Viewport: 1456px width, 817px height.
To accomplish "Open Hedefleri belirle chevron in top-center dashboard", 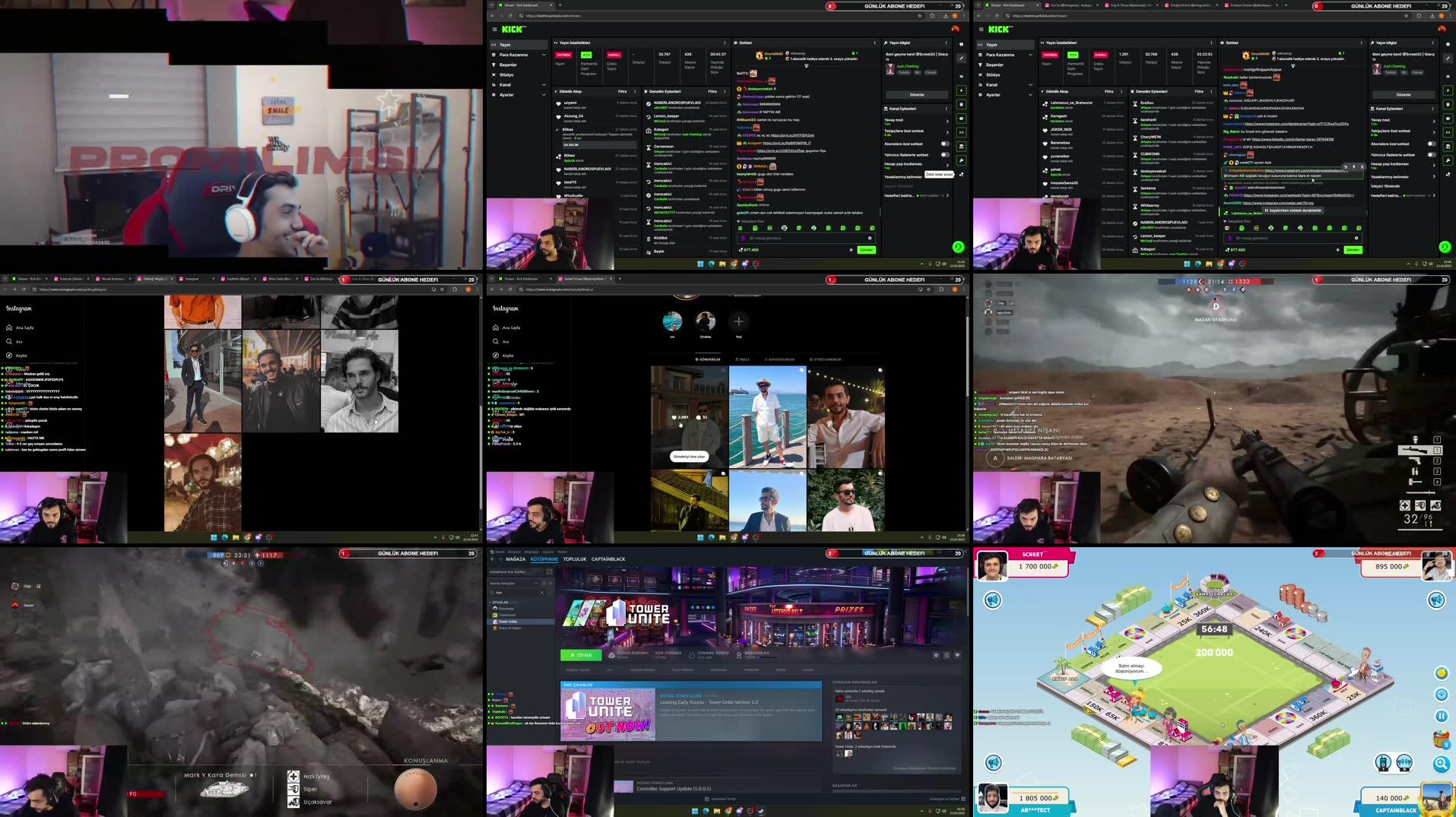I will tap(947, 195).
